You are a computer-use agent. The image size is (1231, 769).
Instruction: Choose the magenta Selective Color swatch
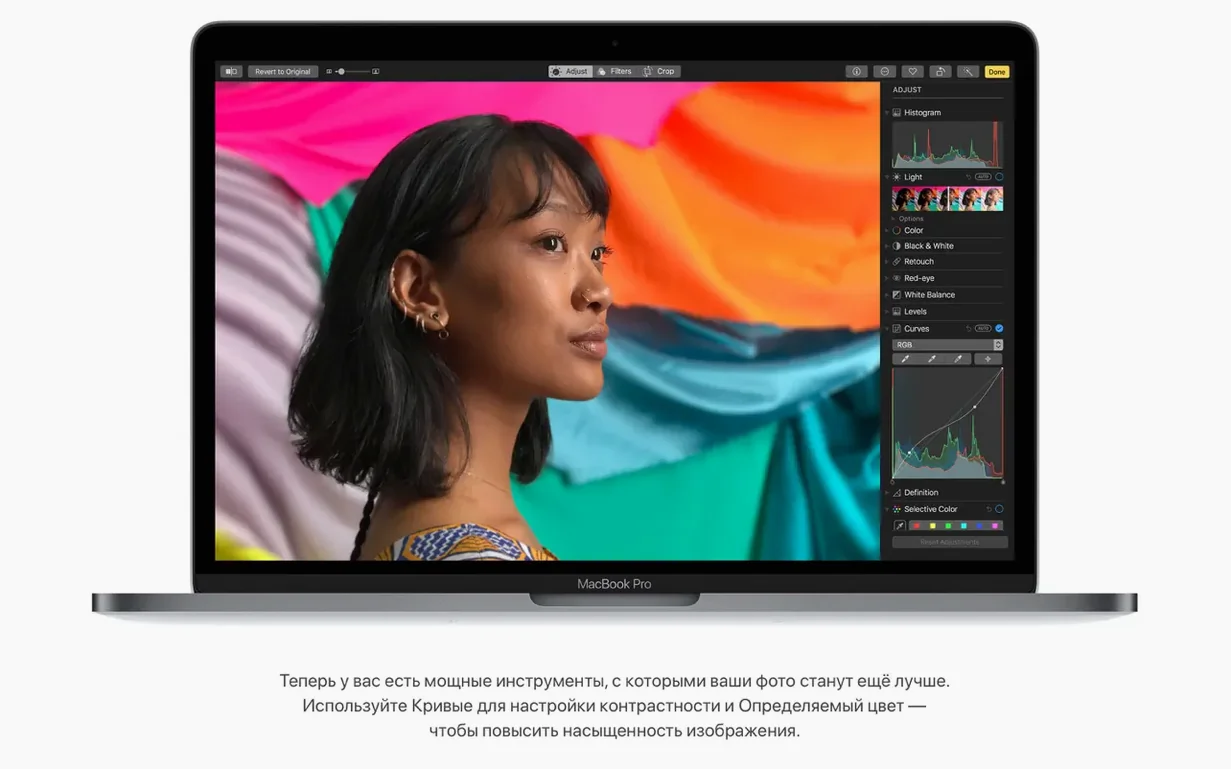pyautogui.click(x=995, y=526)
